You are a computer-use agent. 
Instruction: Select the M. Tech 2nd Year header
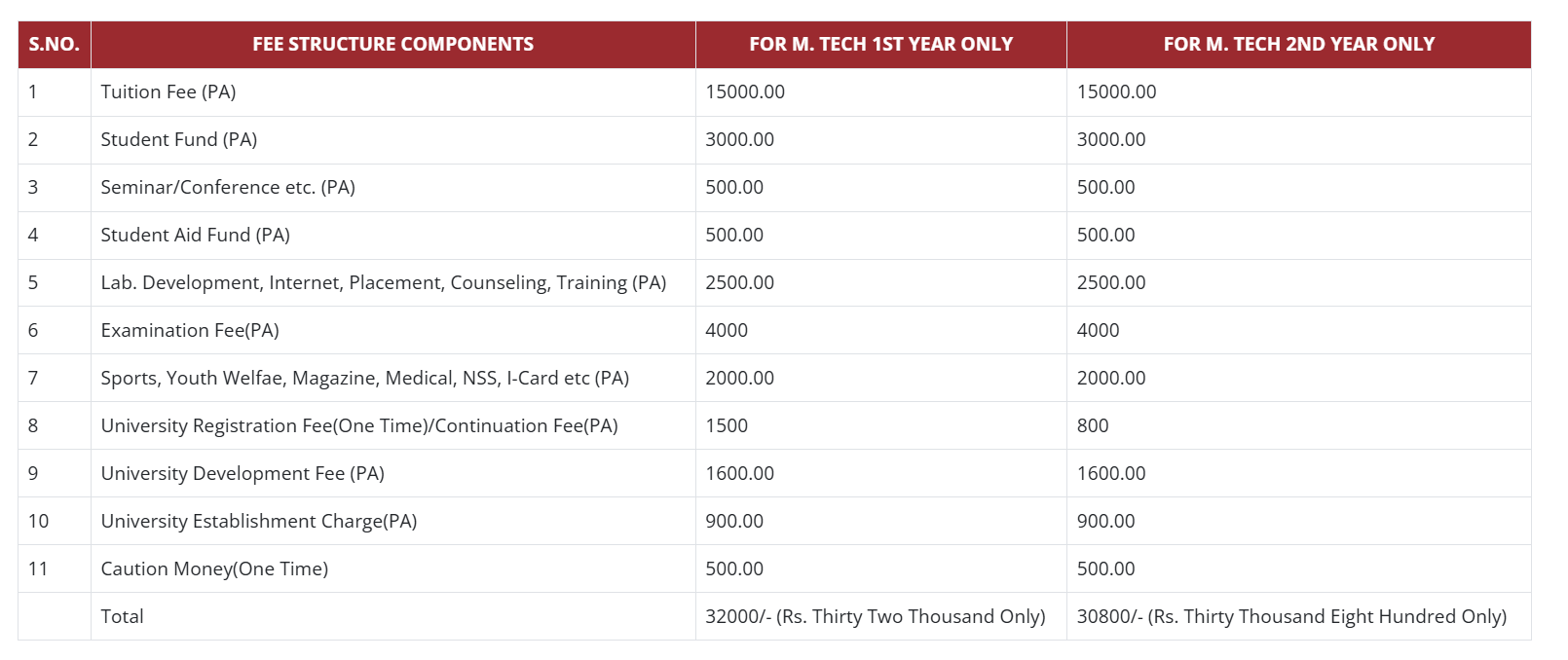point(1298,44)
